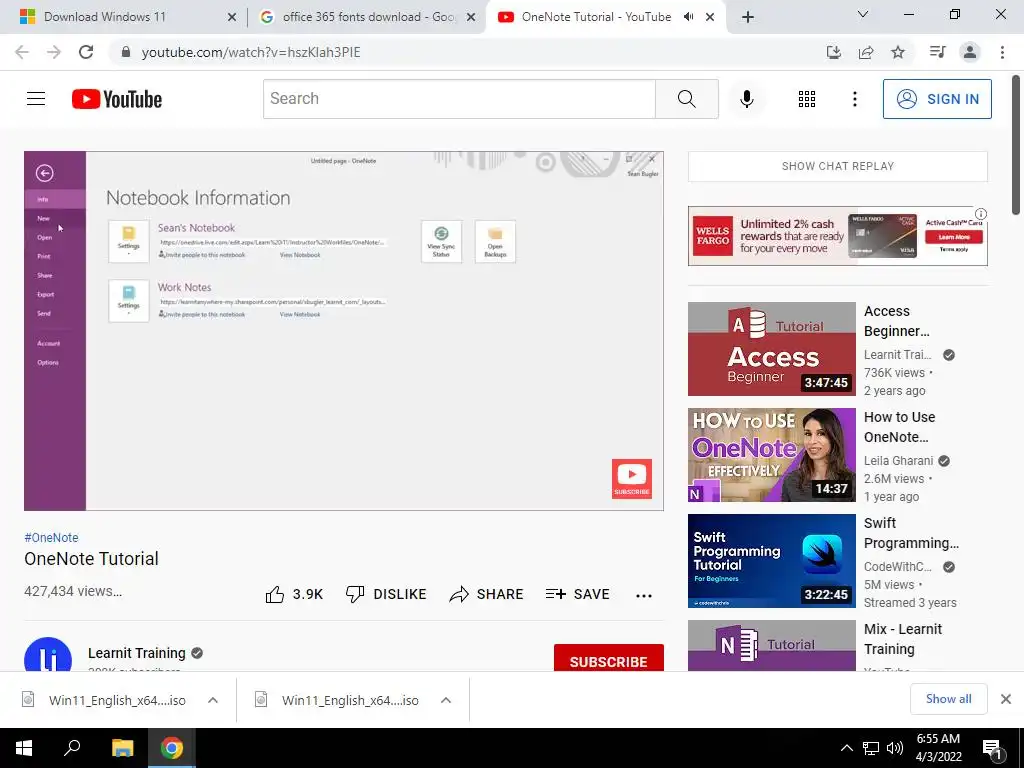This screenshot has width=1024, height=768.
Task: Open Learnit Training channel name
Action: point(136,653)
